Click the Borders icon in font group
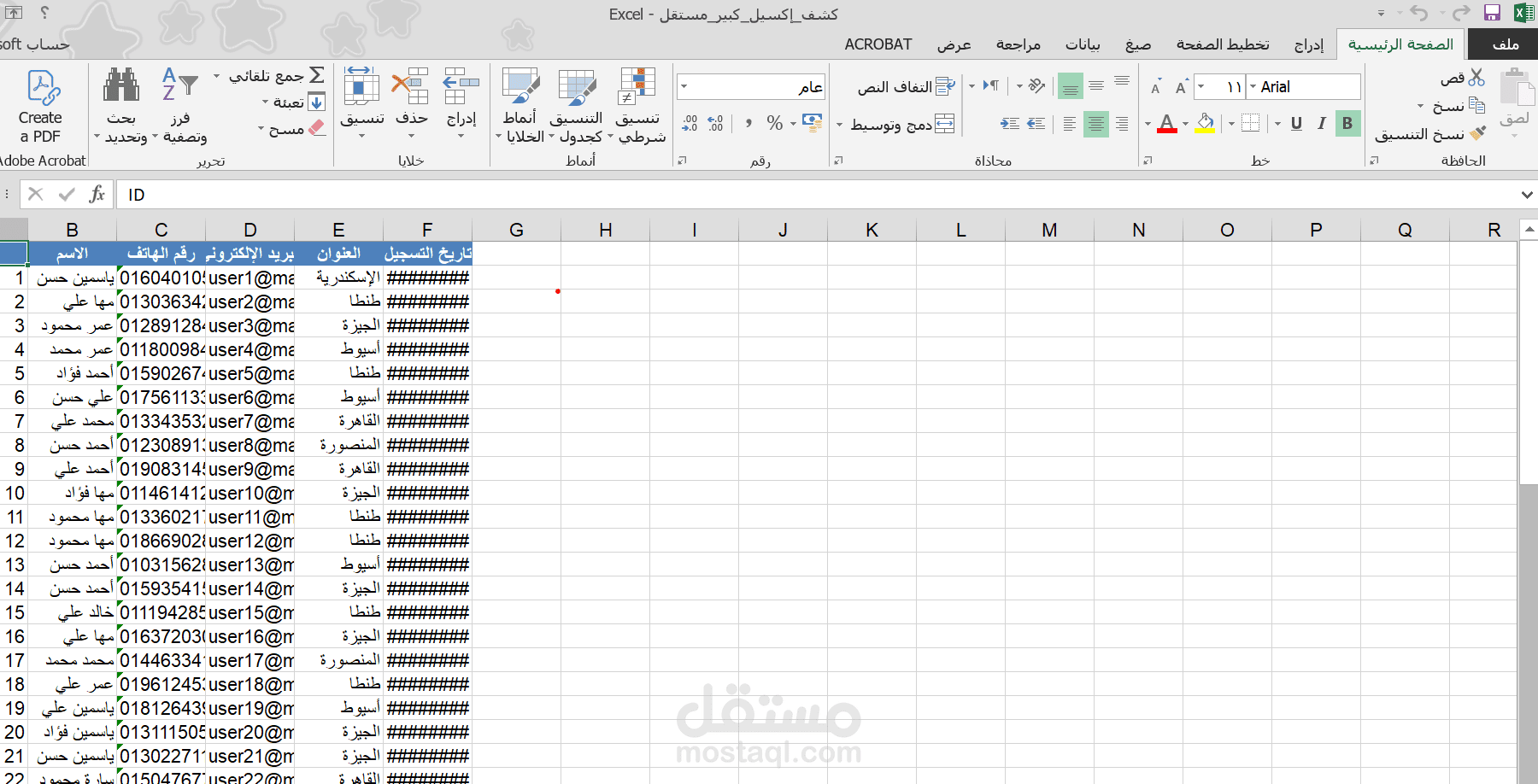 coord(1250,124)
